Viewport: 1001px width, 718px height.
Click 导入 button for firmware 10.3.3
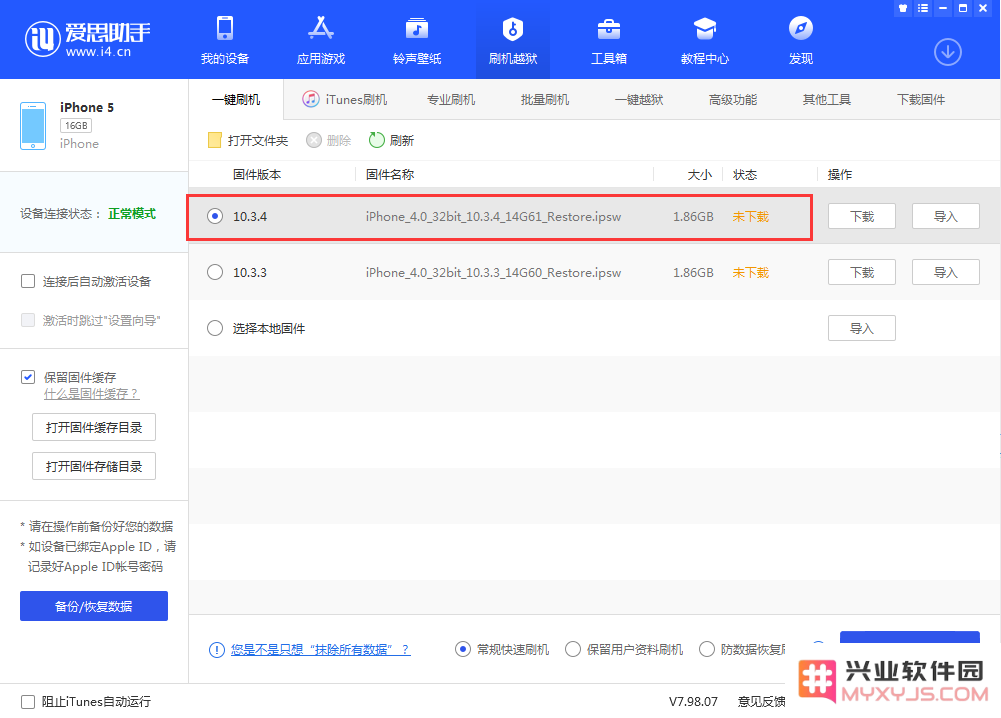point(945,273)
